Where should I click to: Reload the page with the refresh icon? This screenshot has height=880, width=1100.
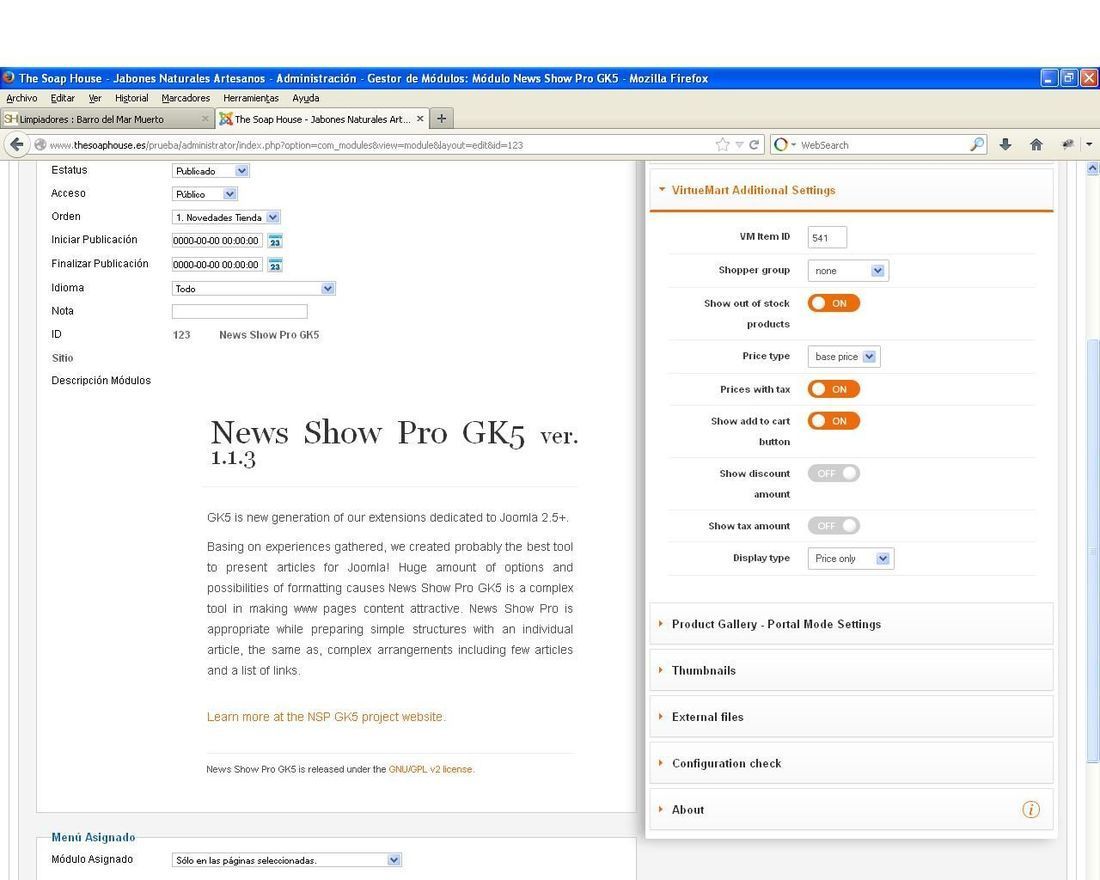pyautogui.click(x=754, y=145)
